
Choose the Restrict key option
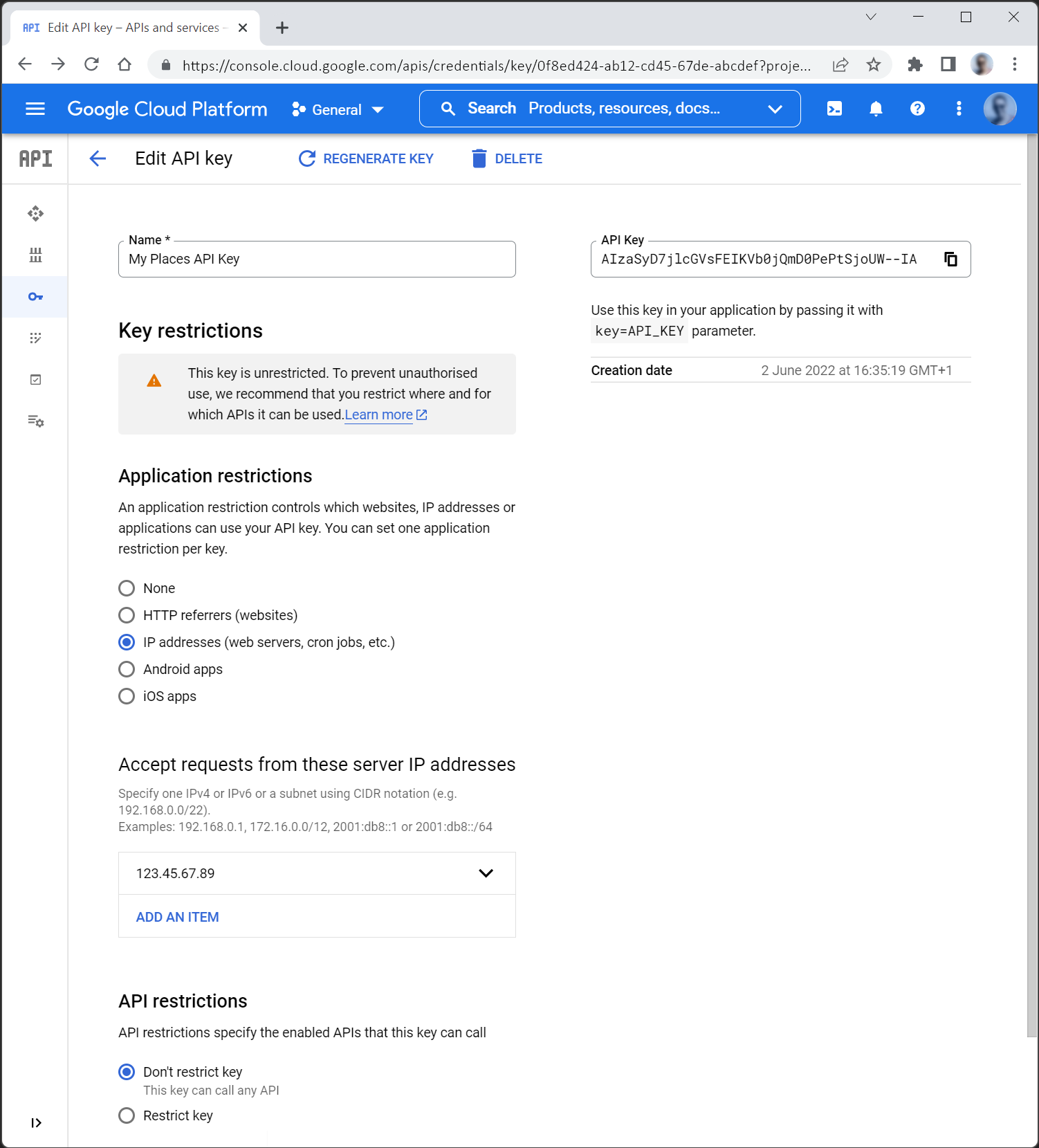coord(127,1115)
